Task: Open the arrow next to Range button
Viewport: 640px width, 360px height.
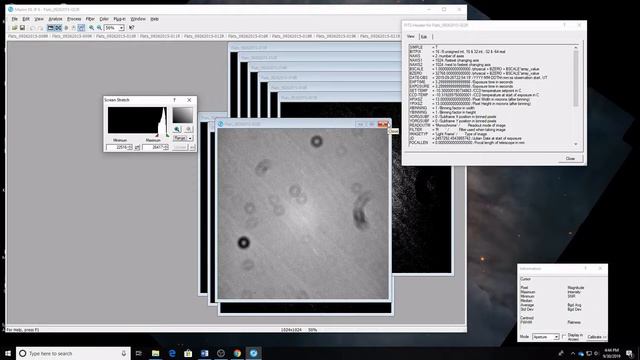Action: [190, 138]
